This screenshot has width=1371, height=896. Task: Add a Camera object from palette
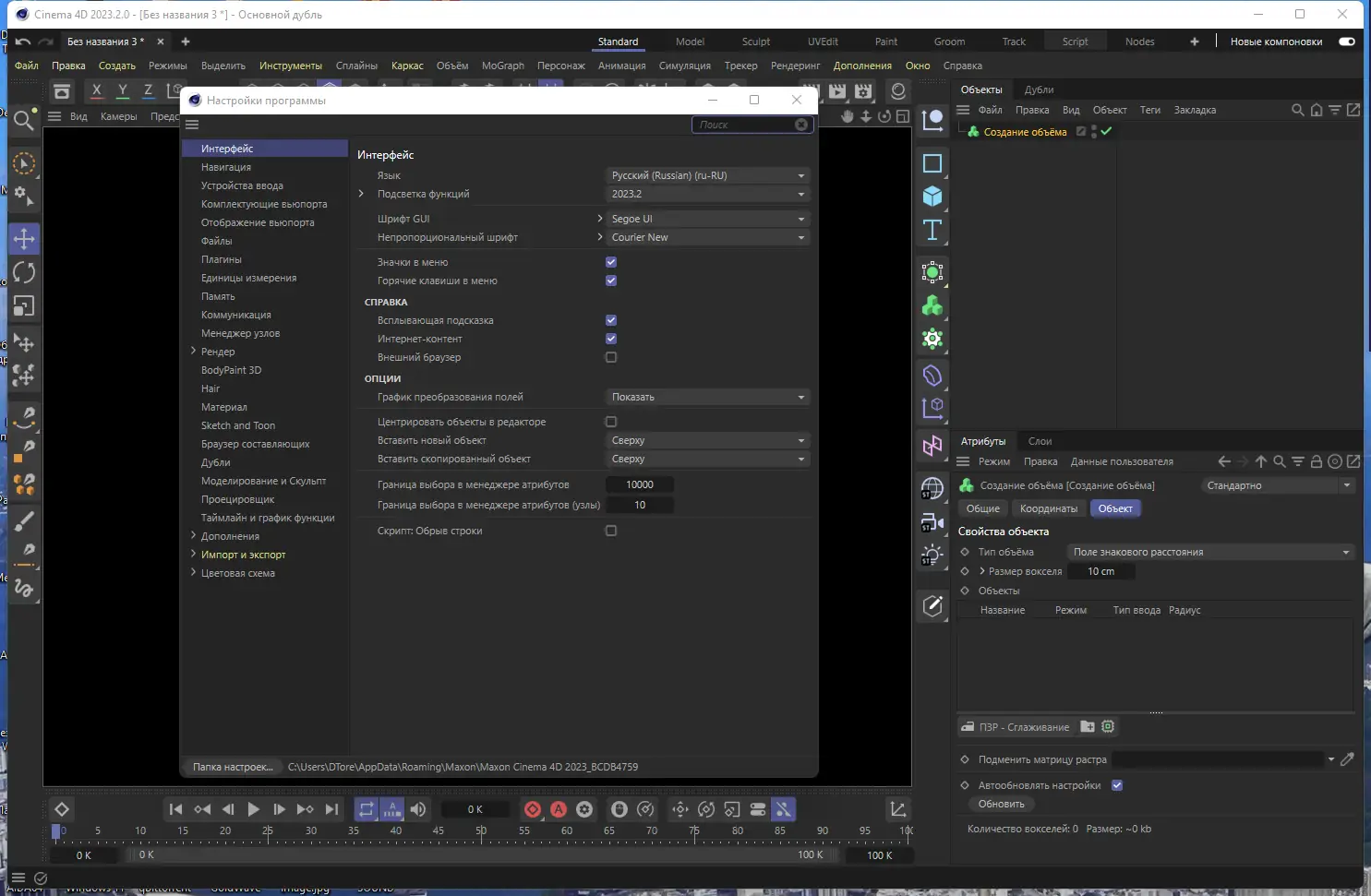(932, 523)
